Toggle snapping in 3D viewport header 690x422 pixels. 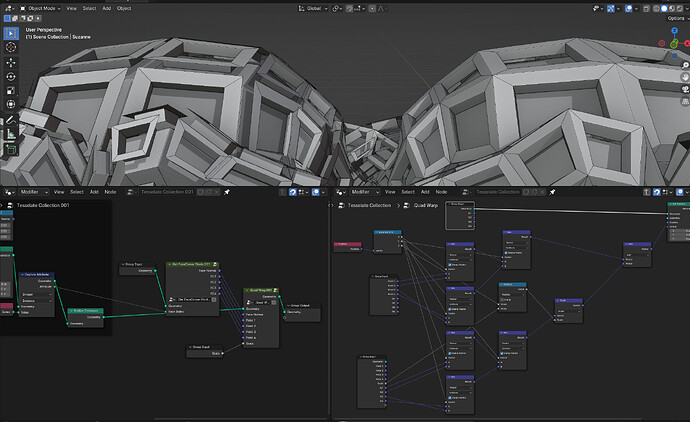(x=349, y=8)
